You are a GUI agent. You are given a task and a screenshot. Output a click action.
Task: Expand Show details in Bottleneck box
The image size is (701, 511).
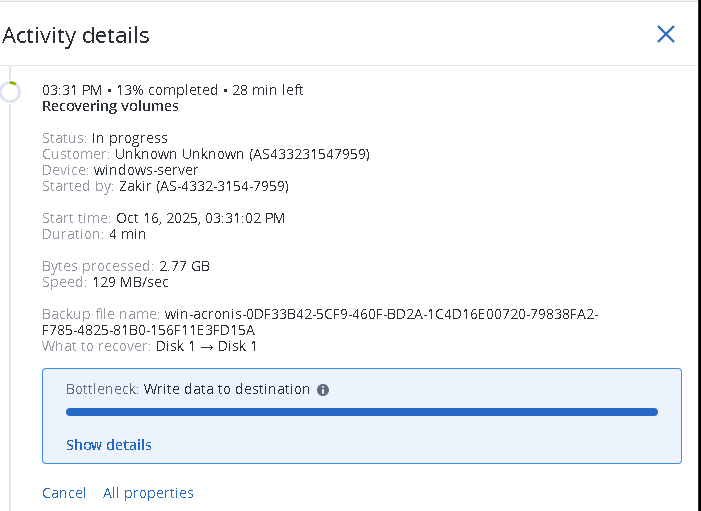coord(109,445)
